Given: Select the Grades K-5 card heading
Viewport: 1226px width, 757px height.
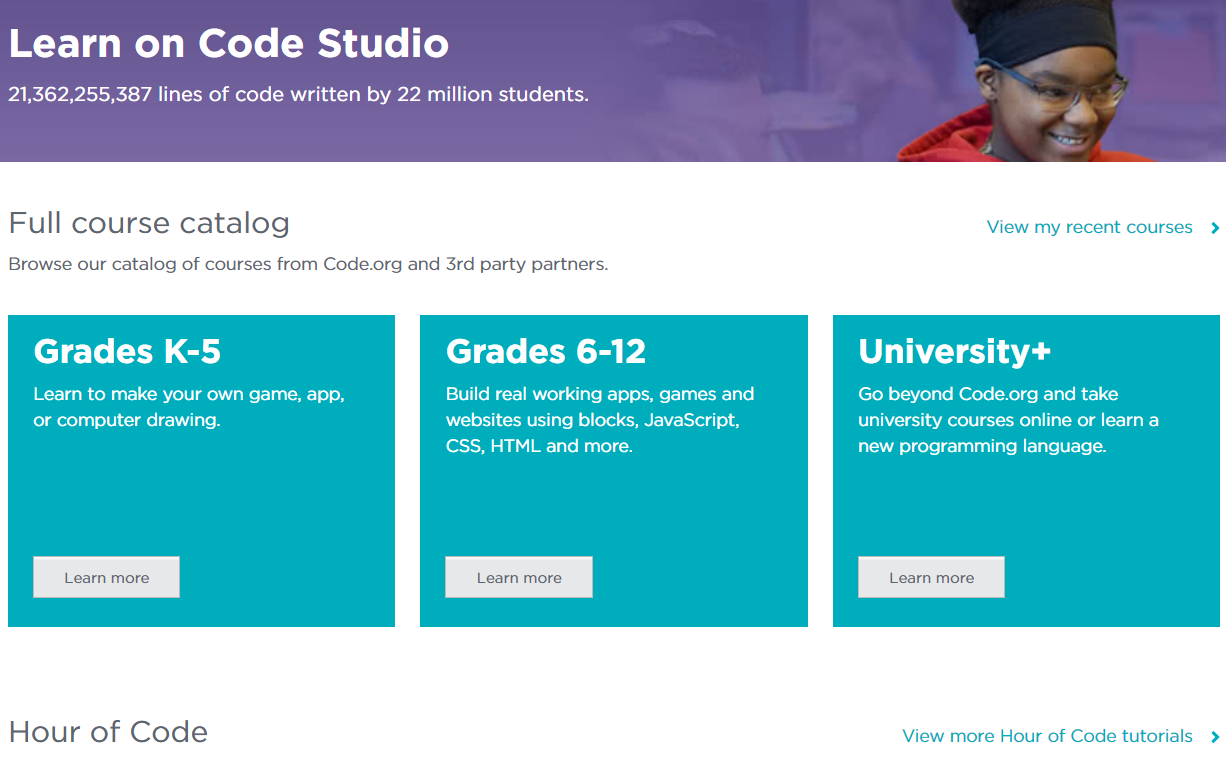Looking at the screenshot, I should coord(127,351).
